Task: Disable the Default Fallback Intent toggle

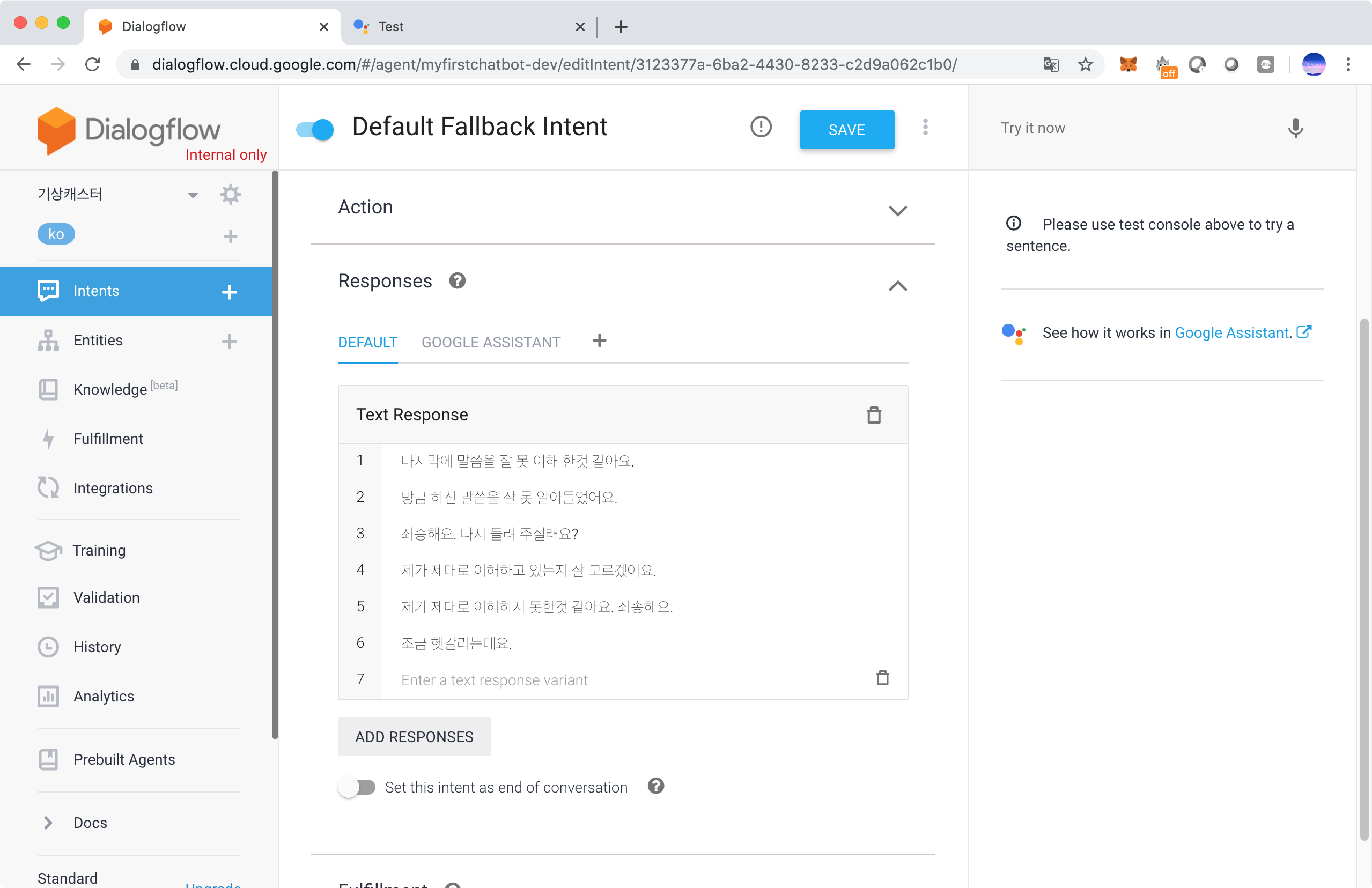Action: click(x=315, y=129)
